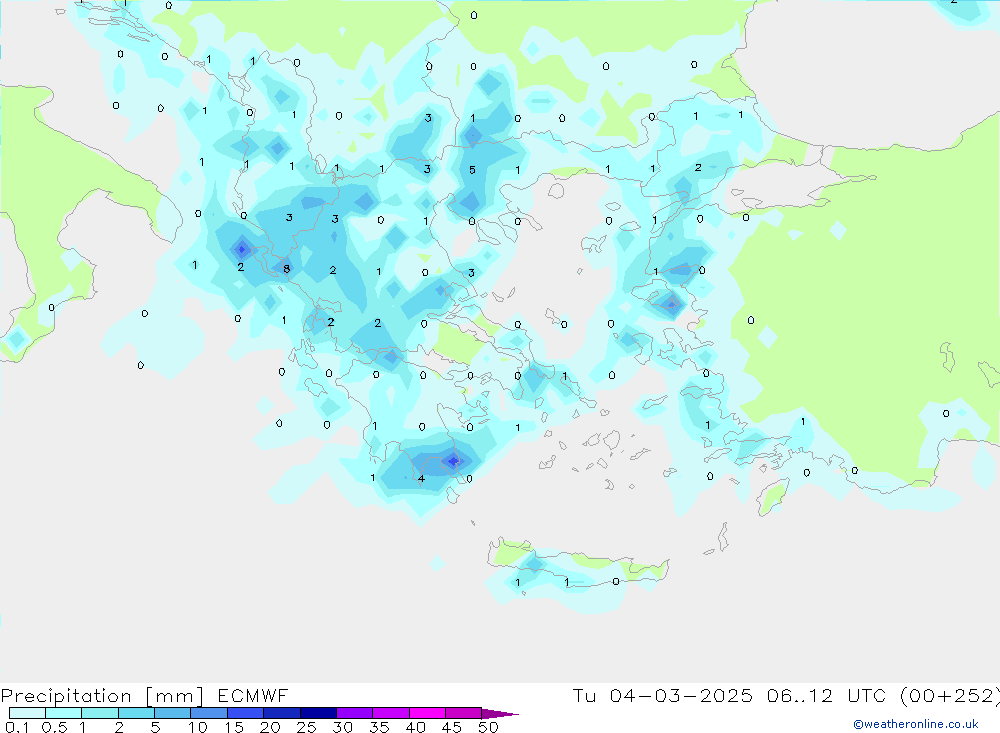Pick the 25–30 mm navy legend swatch
The image size is (1000, 733).
[x=318, y=713]
